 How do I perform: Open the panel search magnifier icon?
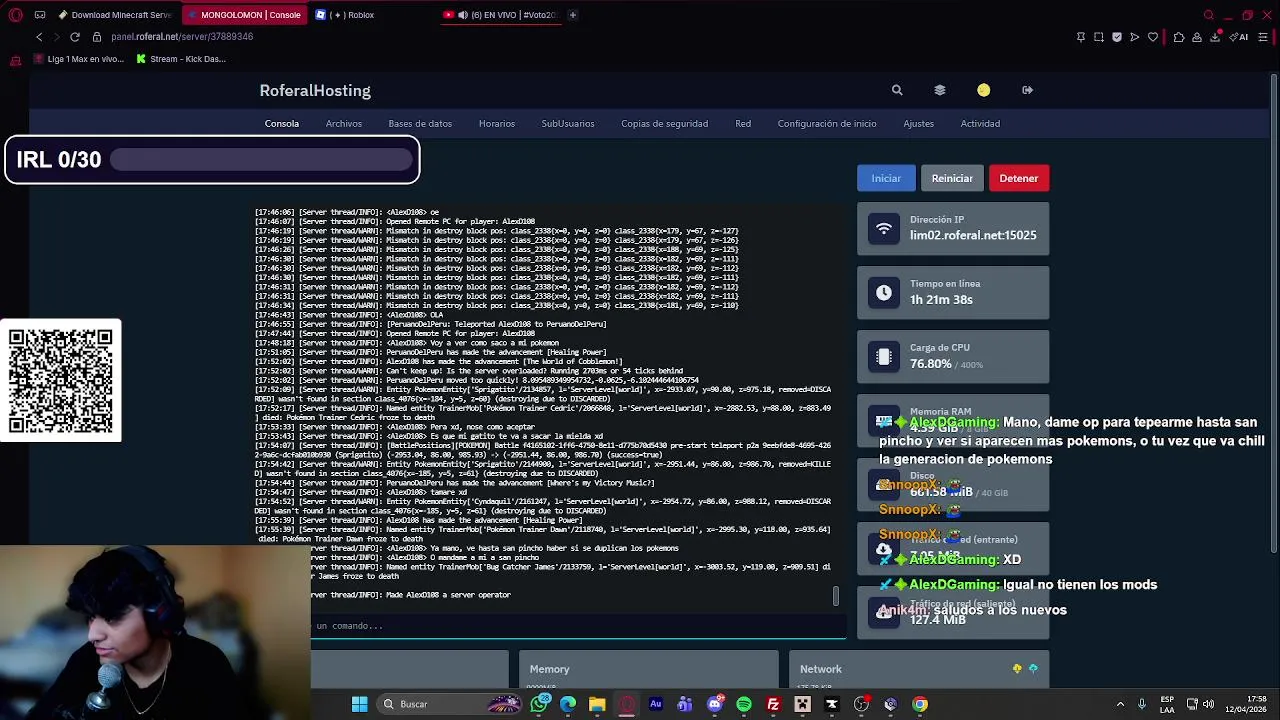897,90
